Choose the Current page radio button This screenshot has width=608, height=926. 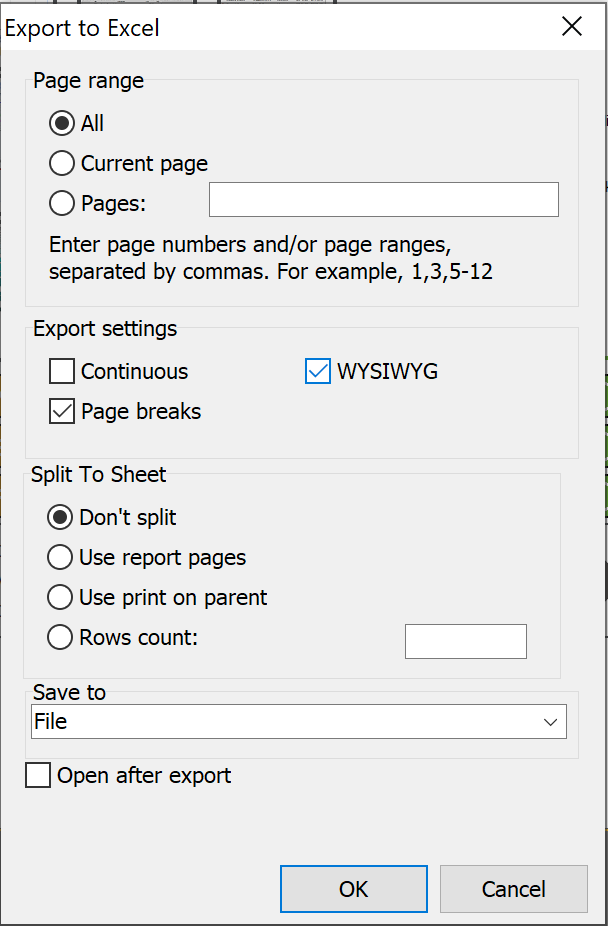click(x=62, y=164)
